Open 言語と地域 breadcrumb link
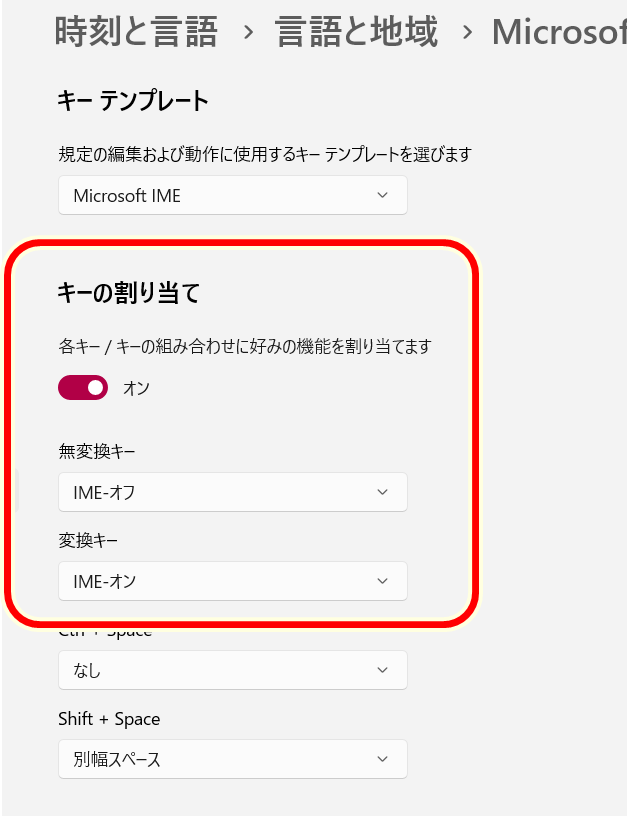Screen dimensions: 627x816 coord(355,33)
